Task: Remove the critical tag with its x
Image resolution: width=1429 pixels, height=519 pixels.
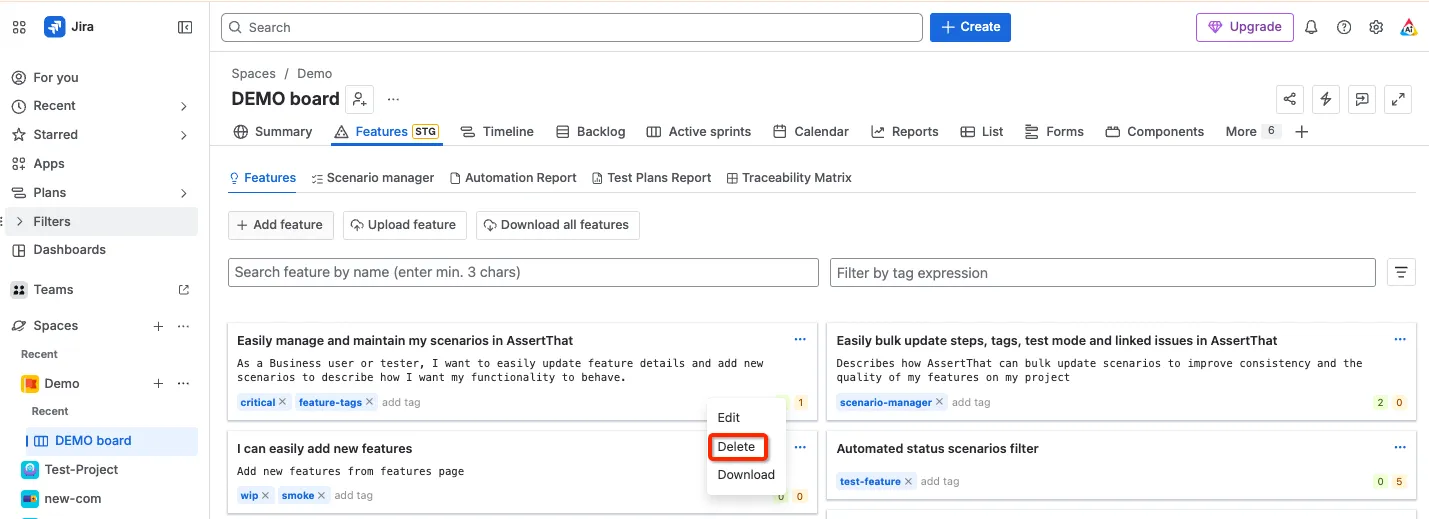Action: [x=282, y=402]
